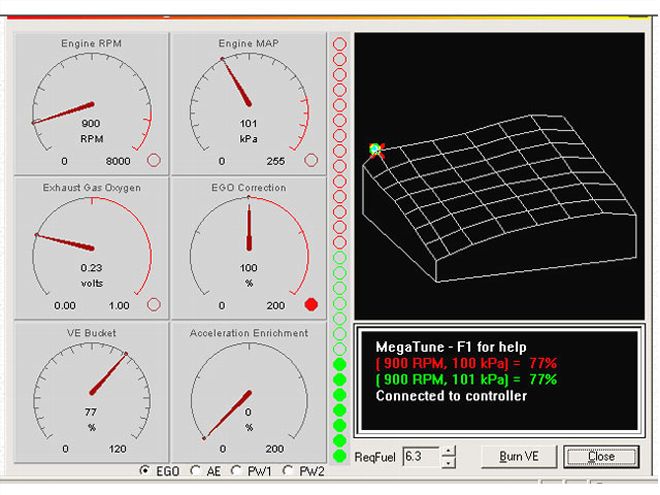This screenshot has height=495, width=660.
Task: Select the AE radio button
Action: pos(195,471)
